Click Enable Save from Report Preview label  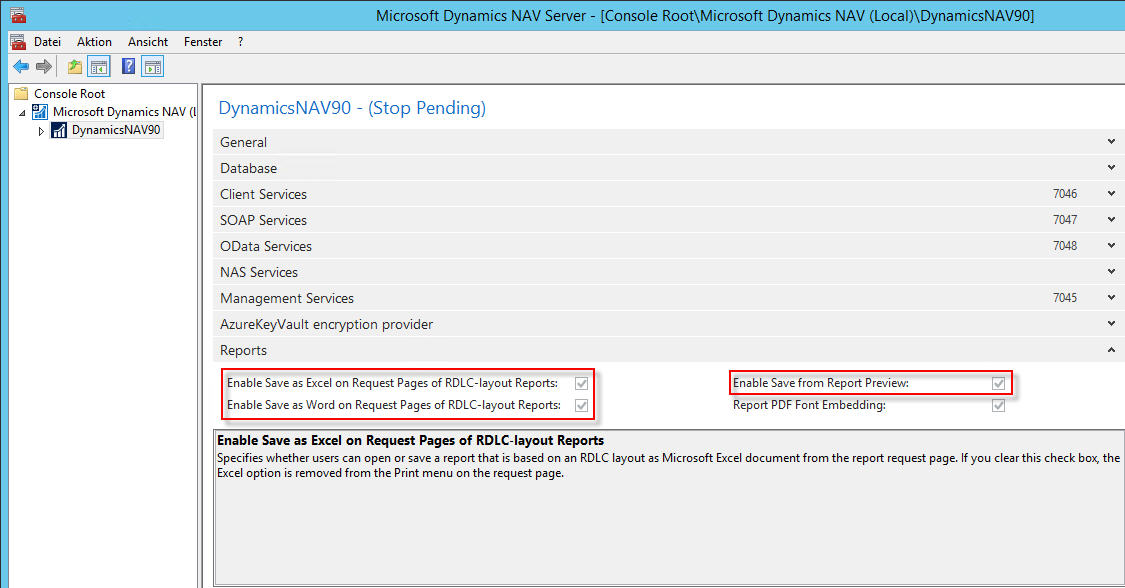click(x=821, y=383)
